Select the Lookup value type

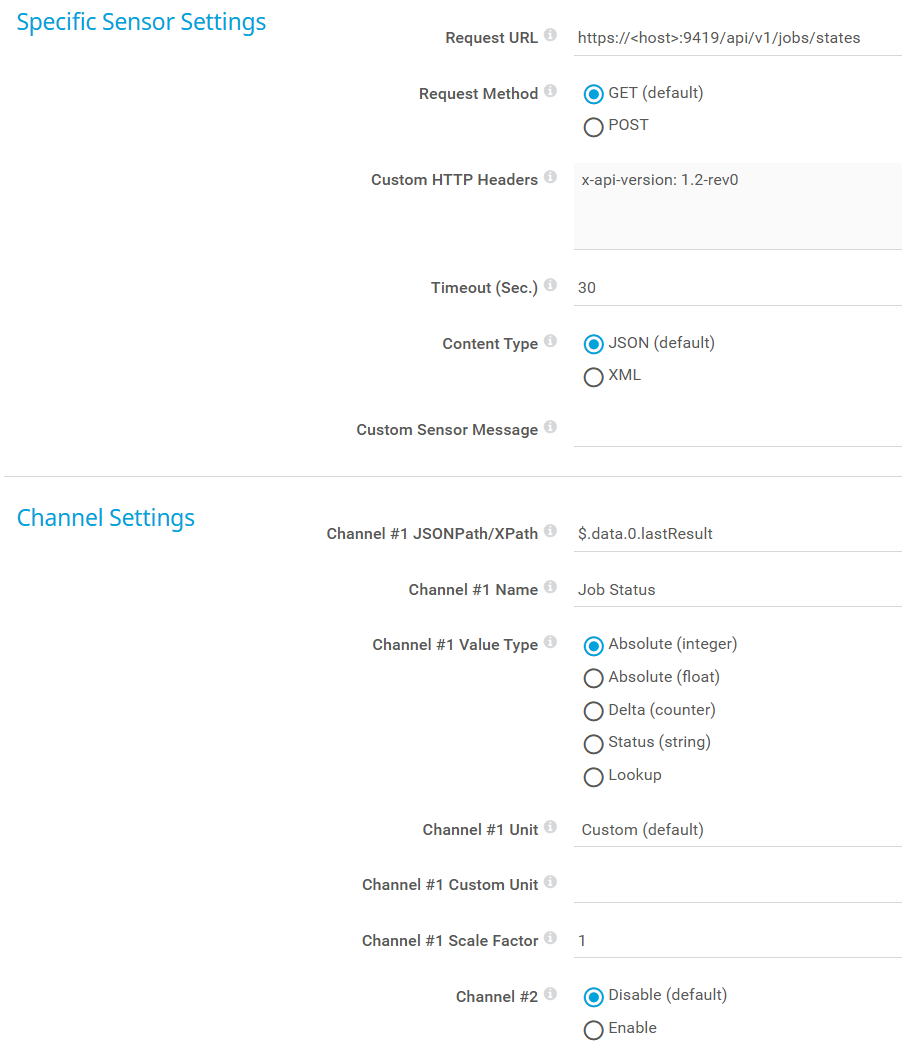593,777
